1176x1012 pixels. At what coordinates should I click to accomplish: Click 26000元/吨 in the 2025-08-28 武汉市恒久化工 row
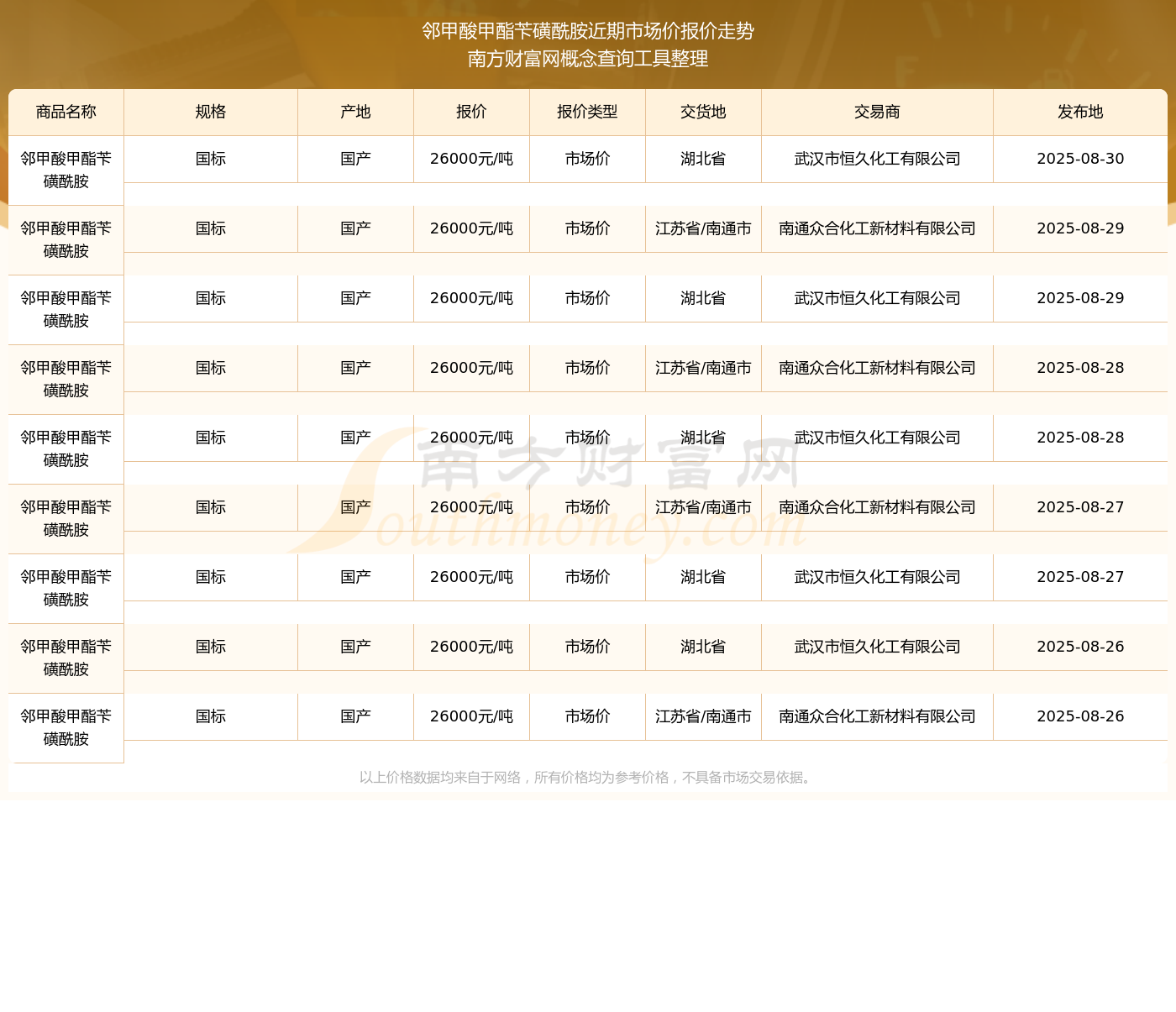click(471, 438)
